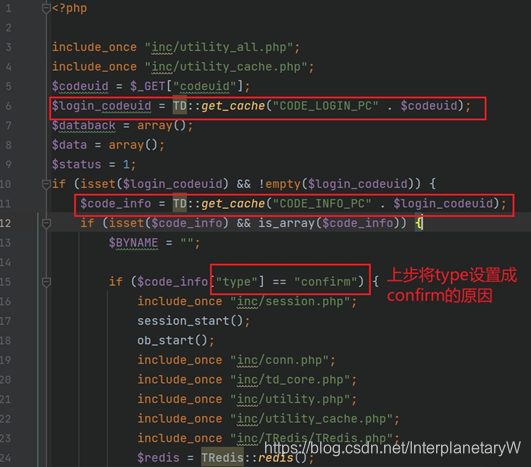Click the "inc/utility_cache.php" path on line 22
The height and width of the screenshot is (467, 531).
point(311,419)
